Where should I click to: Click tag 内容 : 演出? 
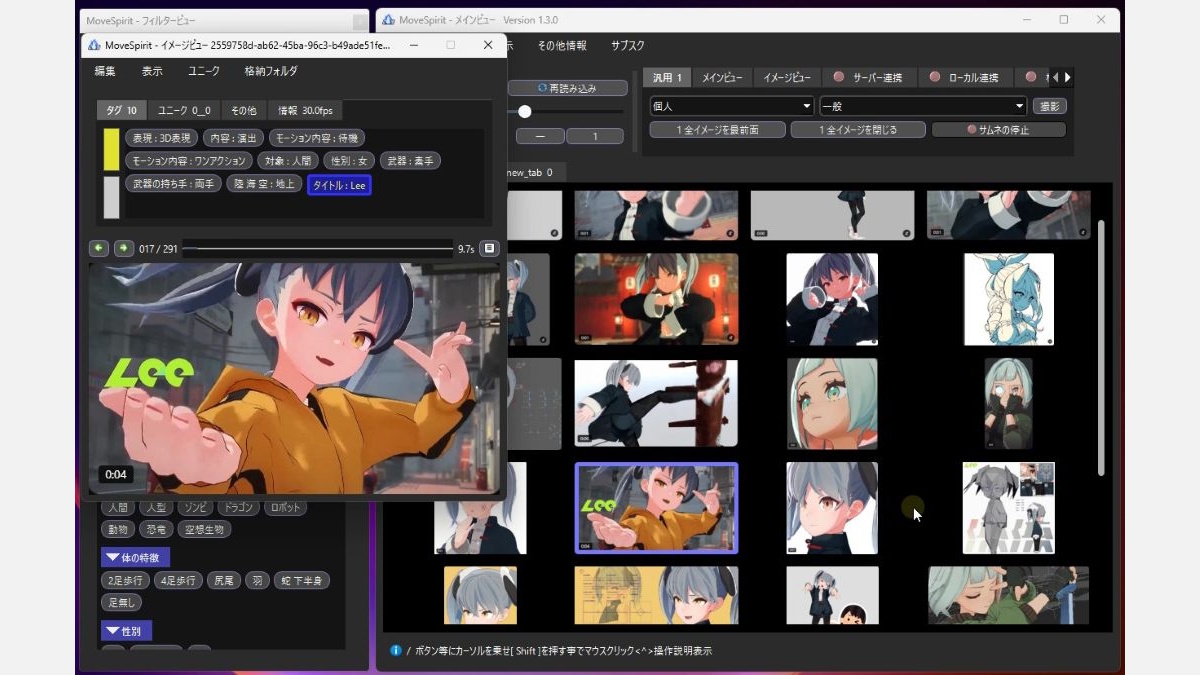pos(233,138)
